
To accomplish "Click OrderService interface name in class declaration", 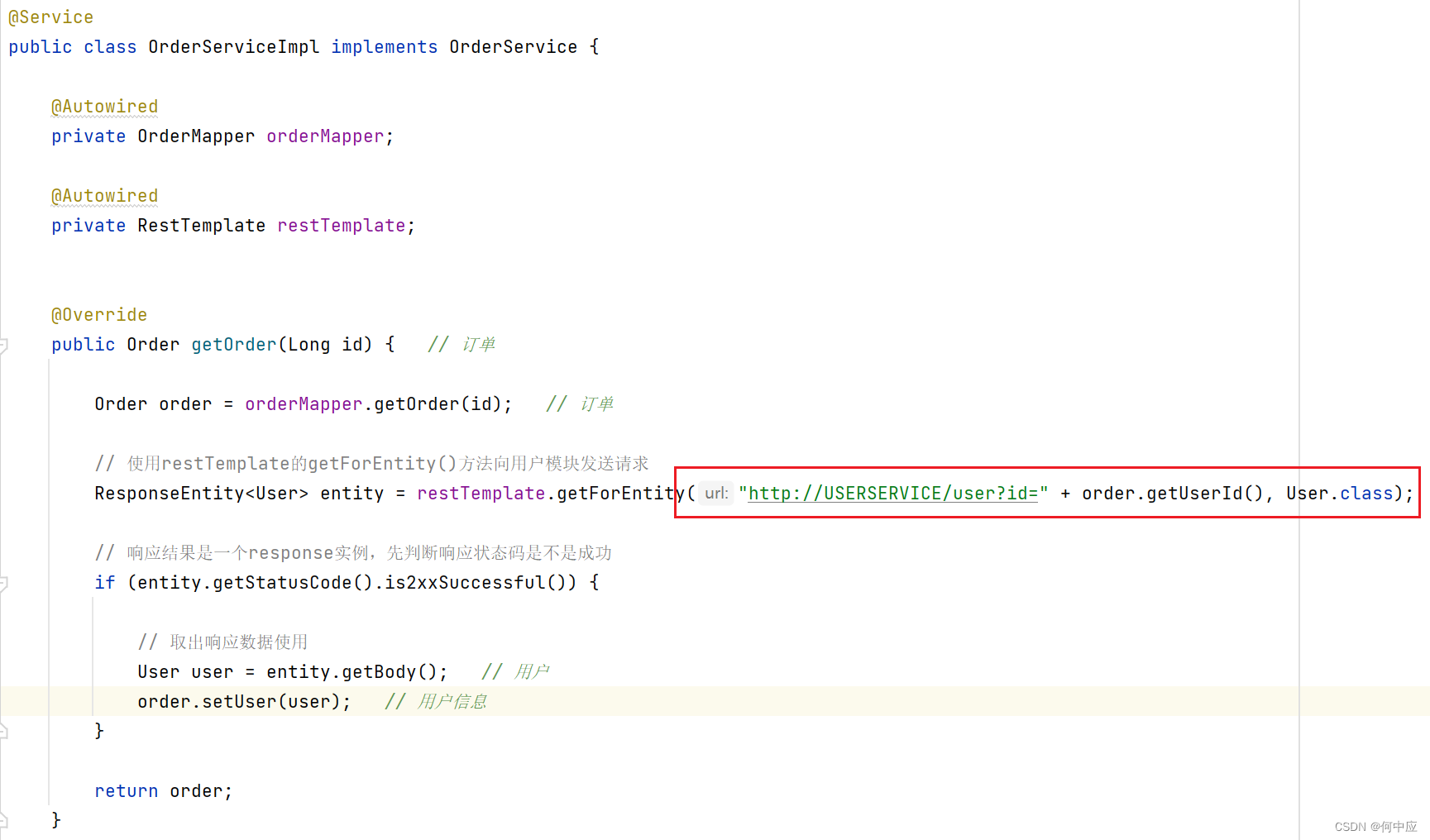I will point(514,47).
